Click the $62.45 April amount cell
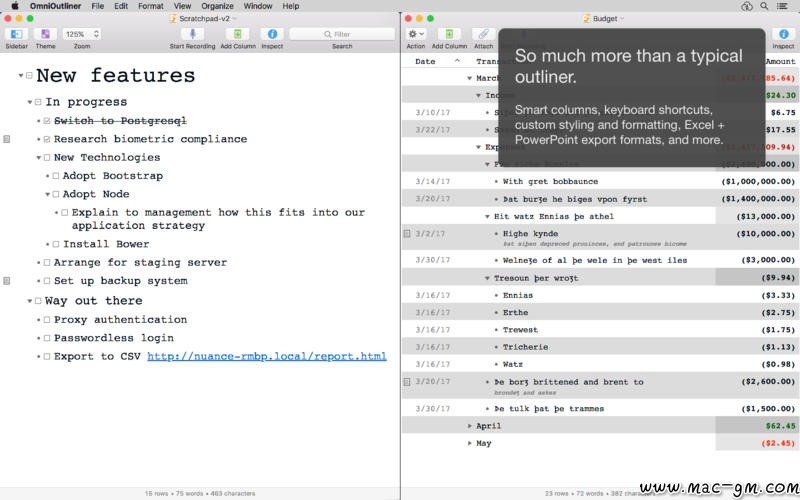Screen dimensions: 800x500 pos(781,426)
